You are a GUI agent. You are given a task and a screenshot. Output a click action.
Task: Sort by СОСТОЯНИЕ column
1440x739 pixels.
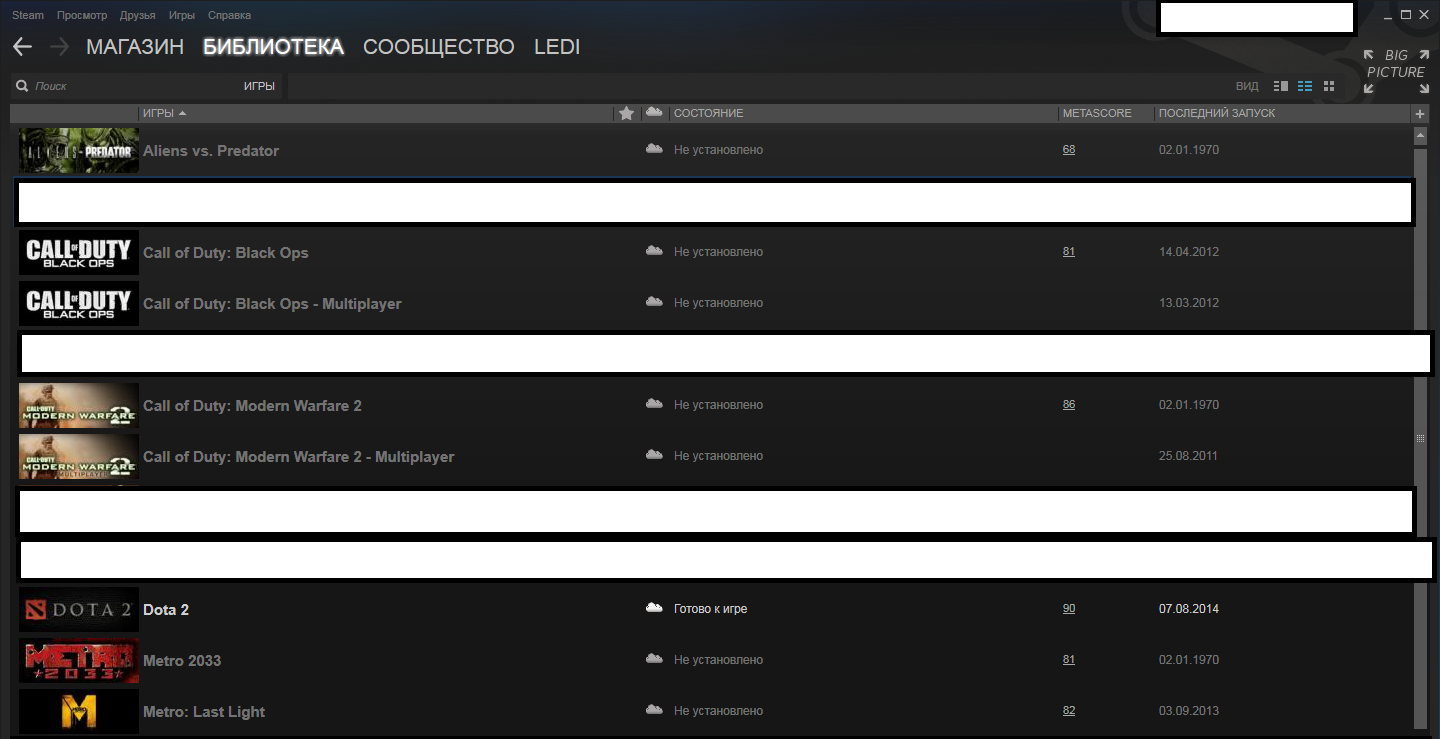pyautogui.click(x=708, y=114)
